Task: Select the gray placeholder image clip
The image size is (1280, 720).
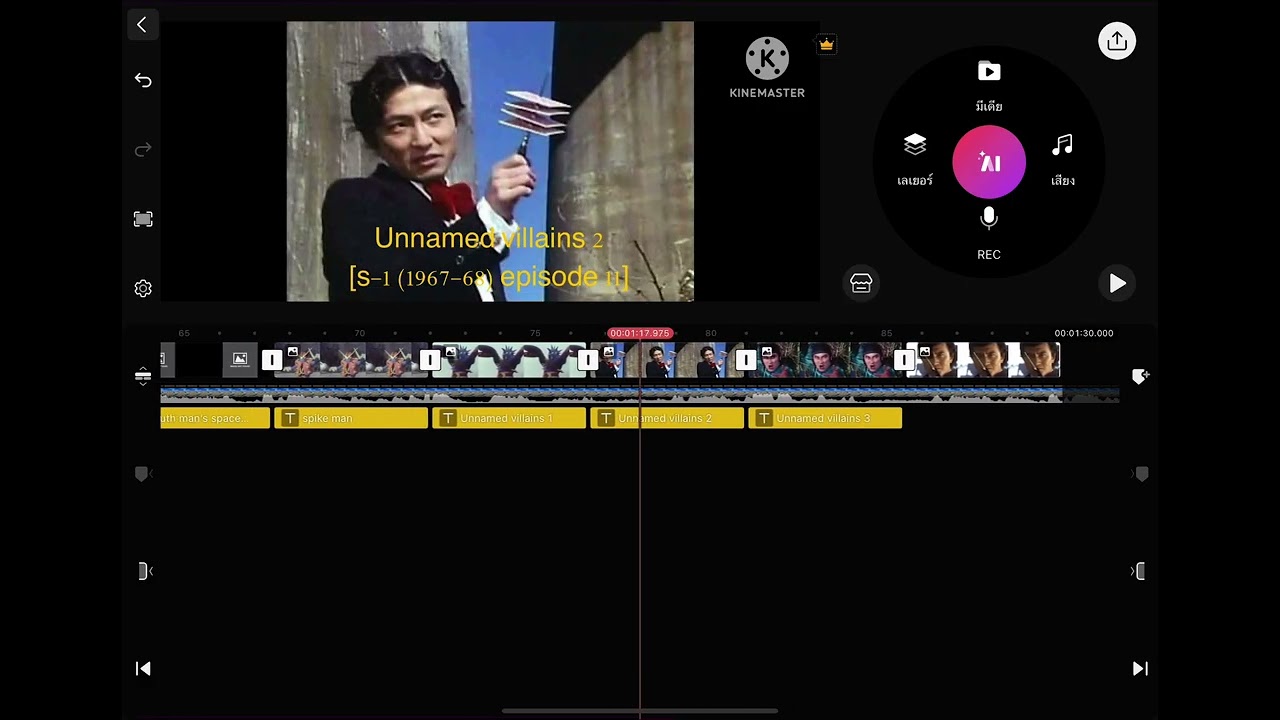Action: (240, 360)
